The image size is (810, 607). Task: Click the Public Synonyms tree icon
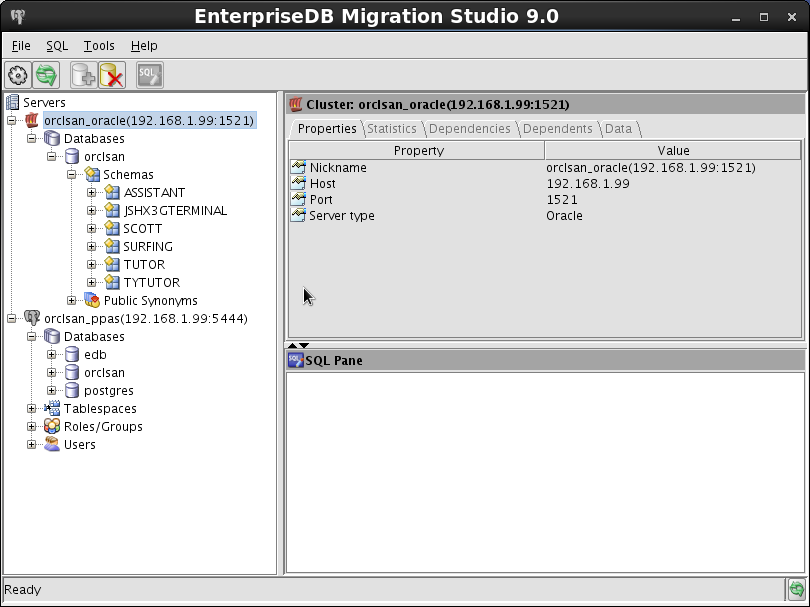pyautogui.click(x=92, y=300)
